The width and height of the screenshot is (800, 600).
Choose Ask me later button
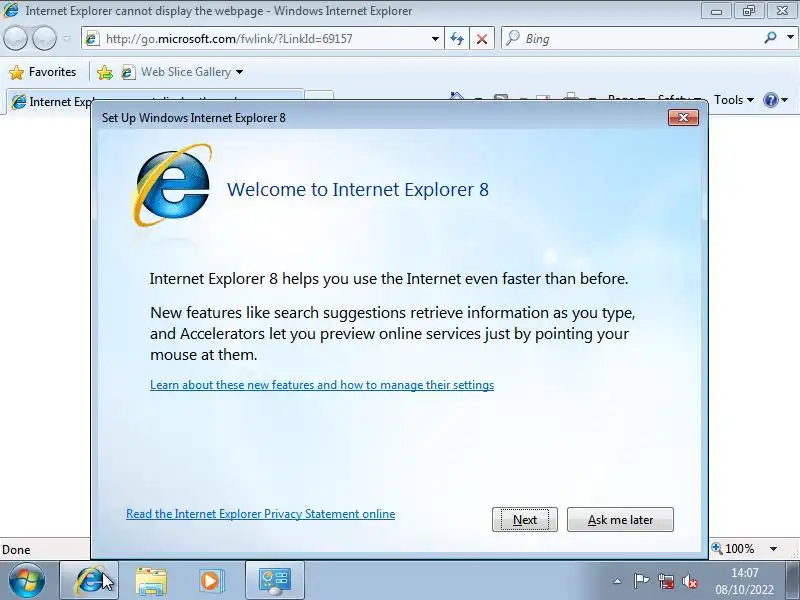point(620,519)
